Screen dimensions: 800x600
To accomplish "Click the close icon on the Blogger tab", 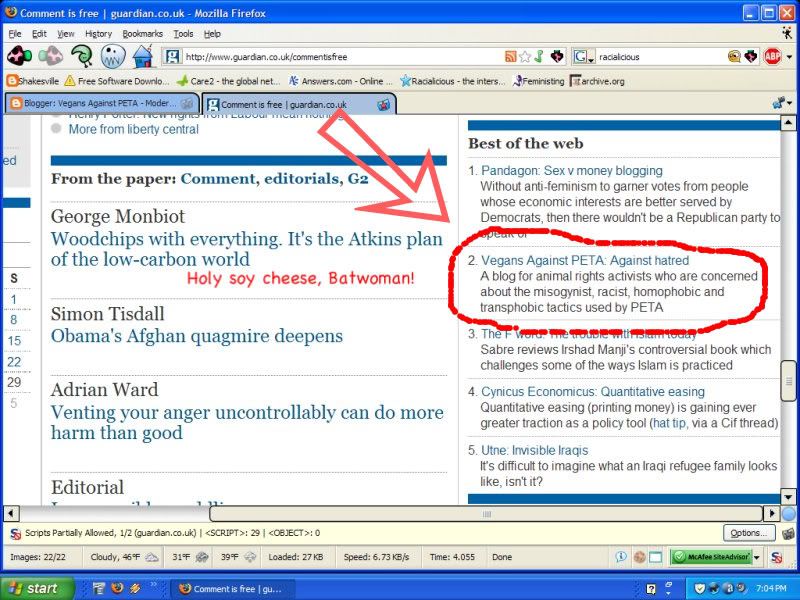I will [187, 103].
